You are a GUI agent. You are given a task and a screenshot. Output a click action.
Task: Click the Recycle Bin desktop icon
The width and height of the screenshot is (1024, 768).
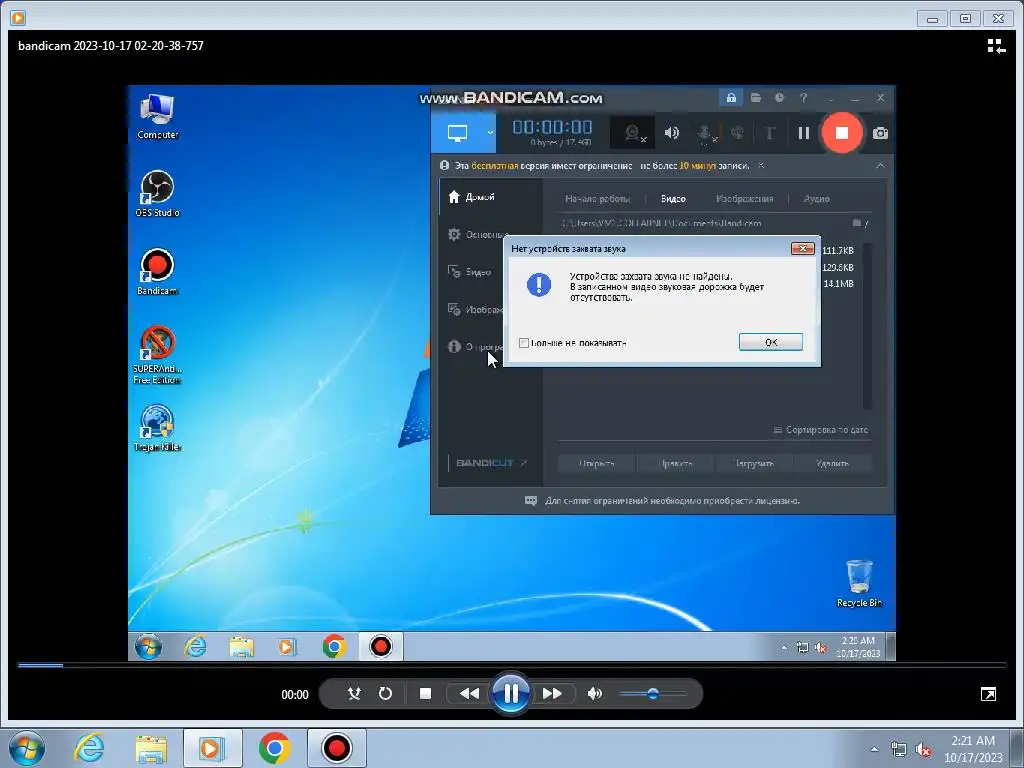859,583
